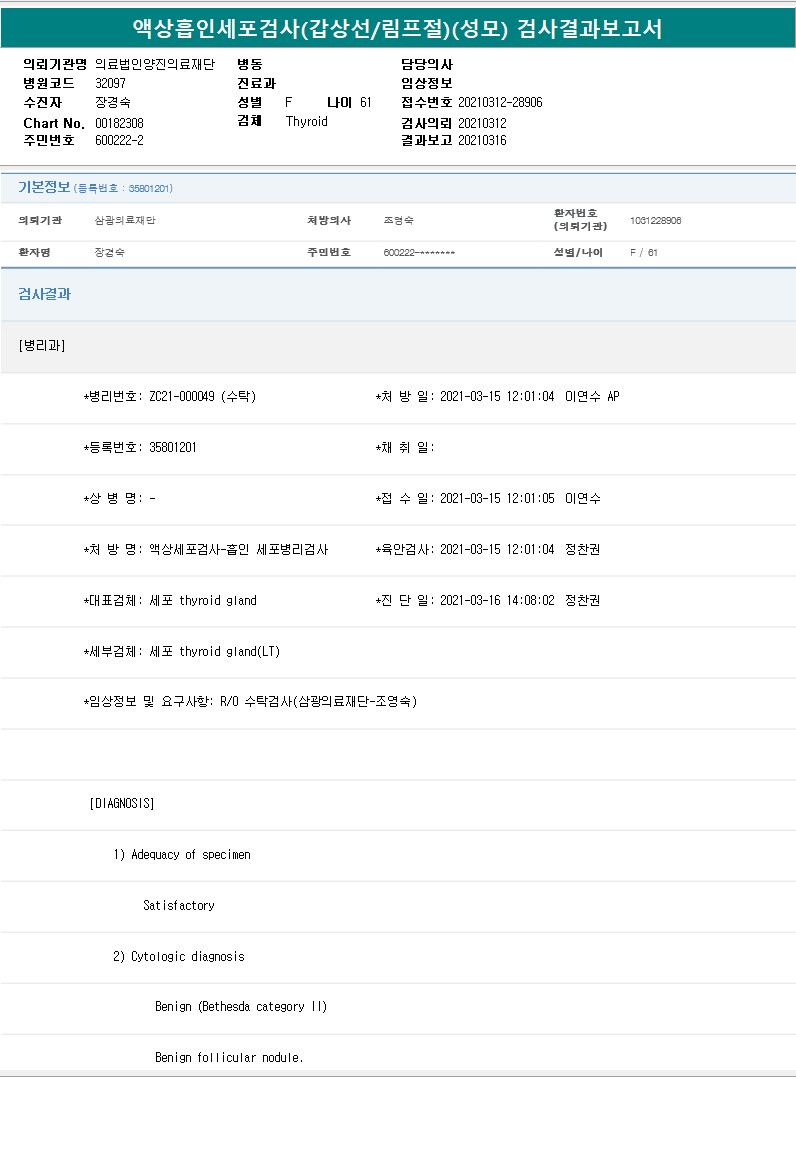Image resolution: width=796 pixels, height=1157 pixels.
Task: Click the 등록번호 35801201 line in results
Action: point(140,447)
